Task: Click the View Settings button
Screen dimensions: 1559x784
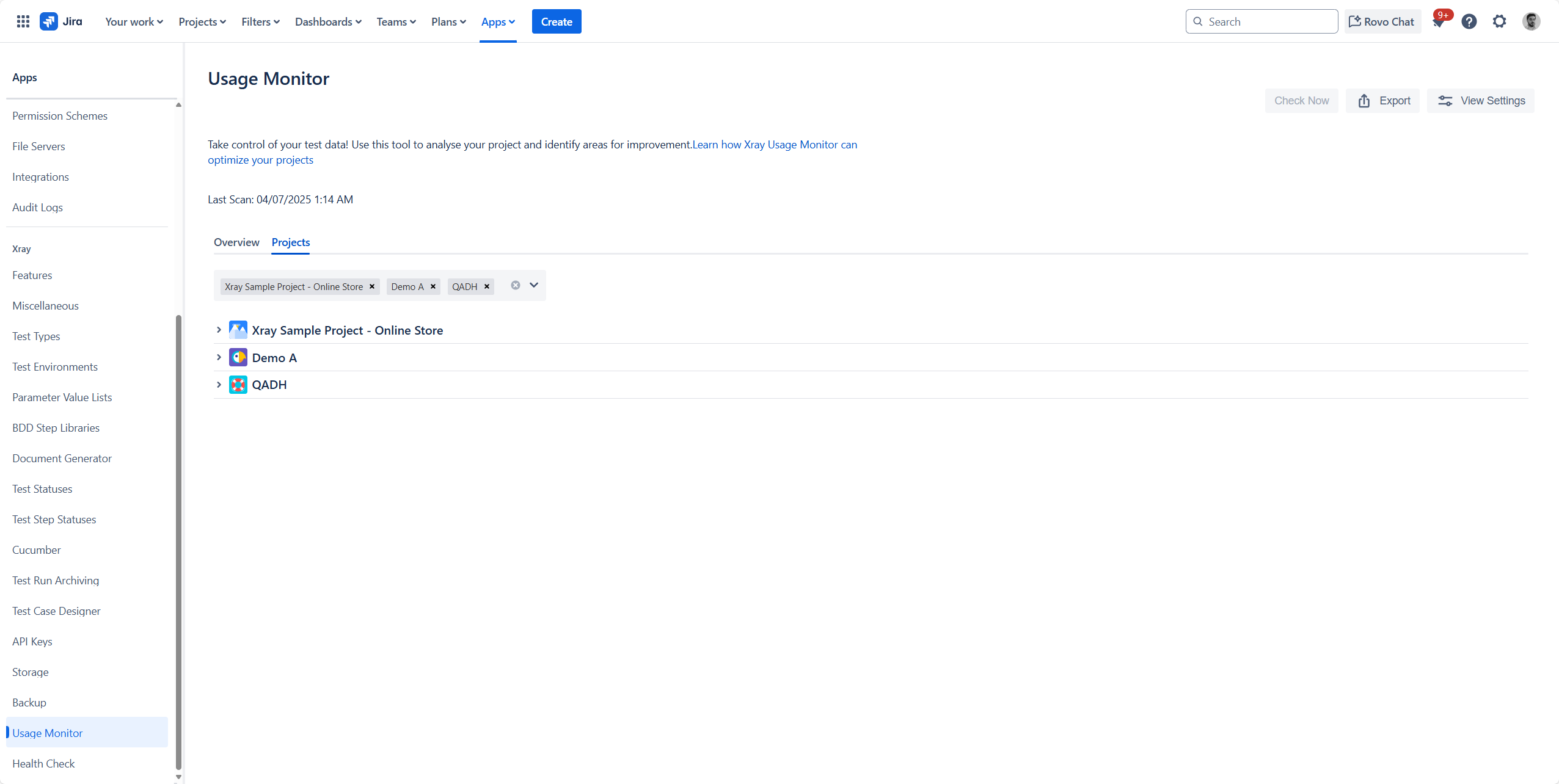Action: click(1481, 101)
